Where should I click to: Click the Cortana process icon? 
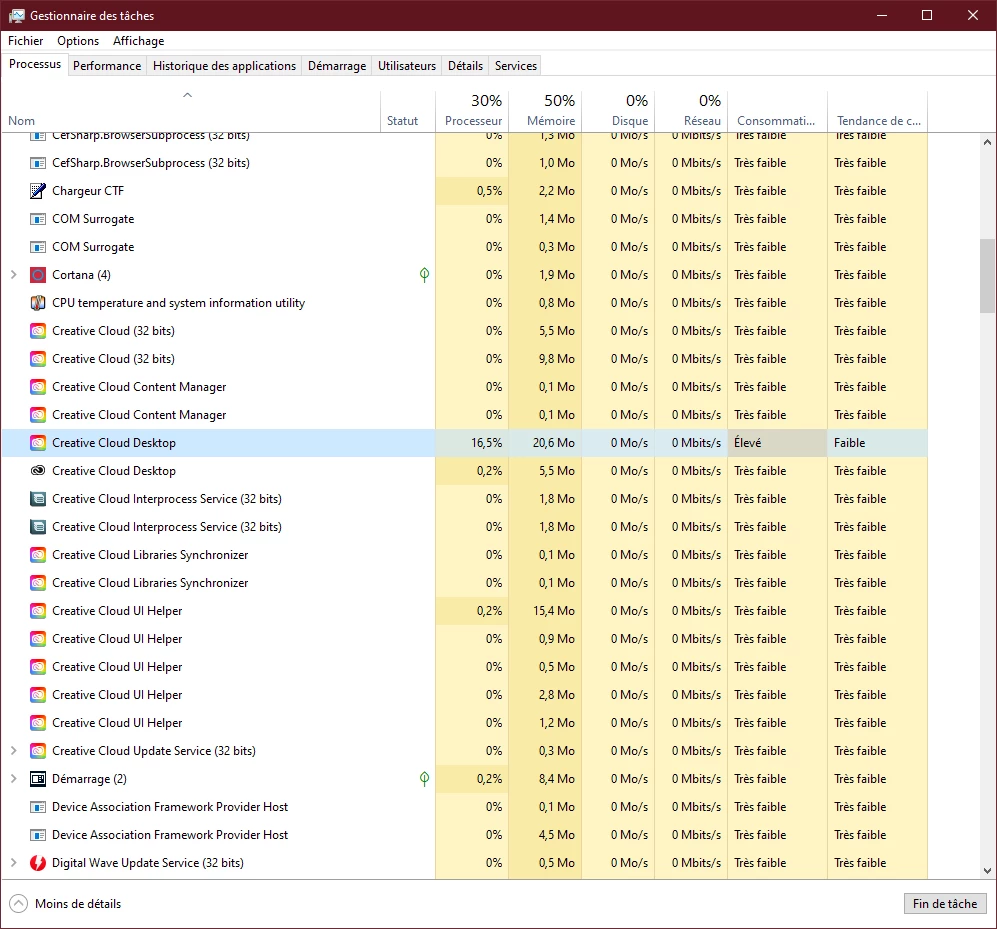(x=38, y=275)
